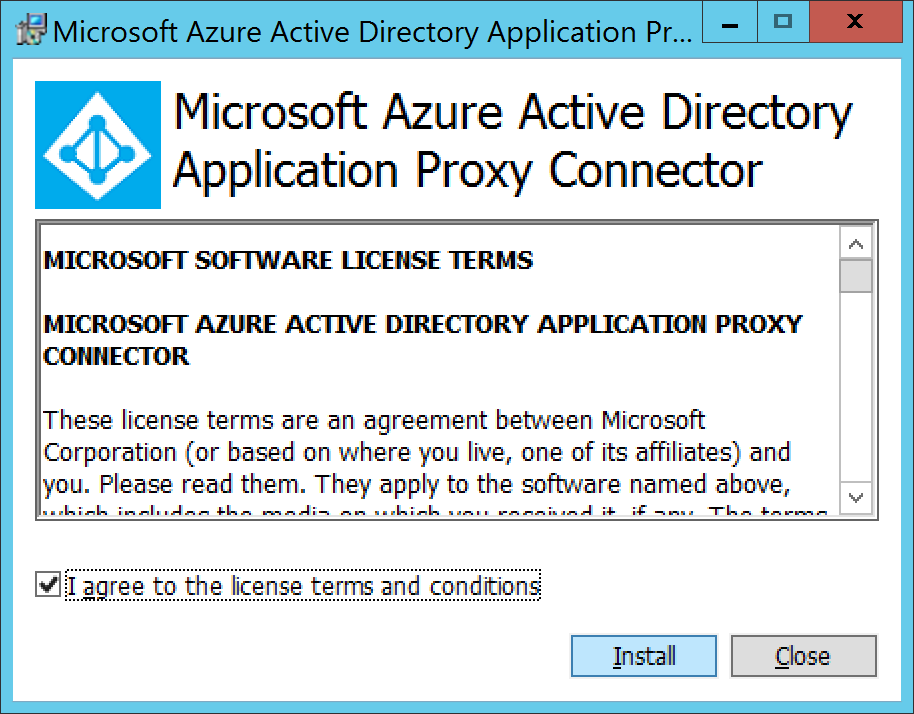Image resolution: width=914 pixels, height=714 pixels.
Task: Click the "I agree to the license terms" label
Action: pyautogui.click(x=303, y=586)
